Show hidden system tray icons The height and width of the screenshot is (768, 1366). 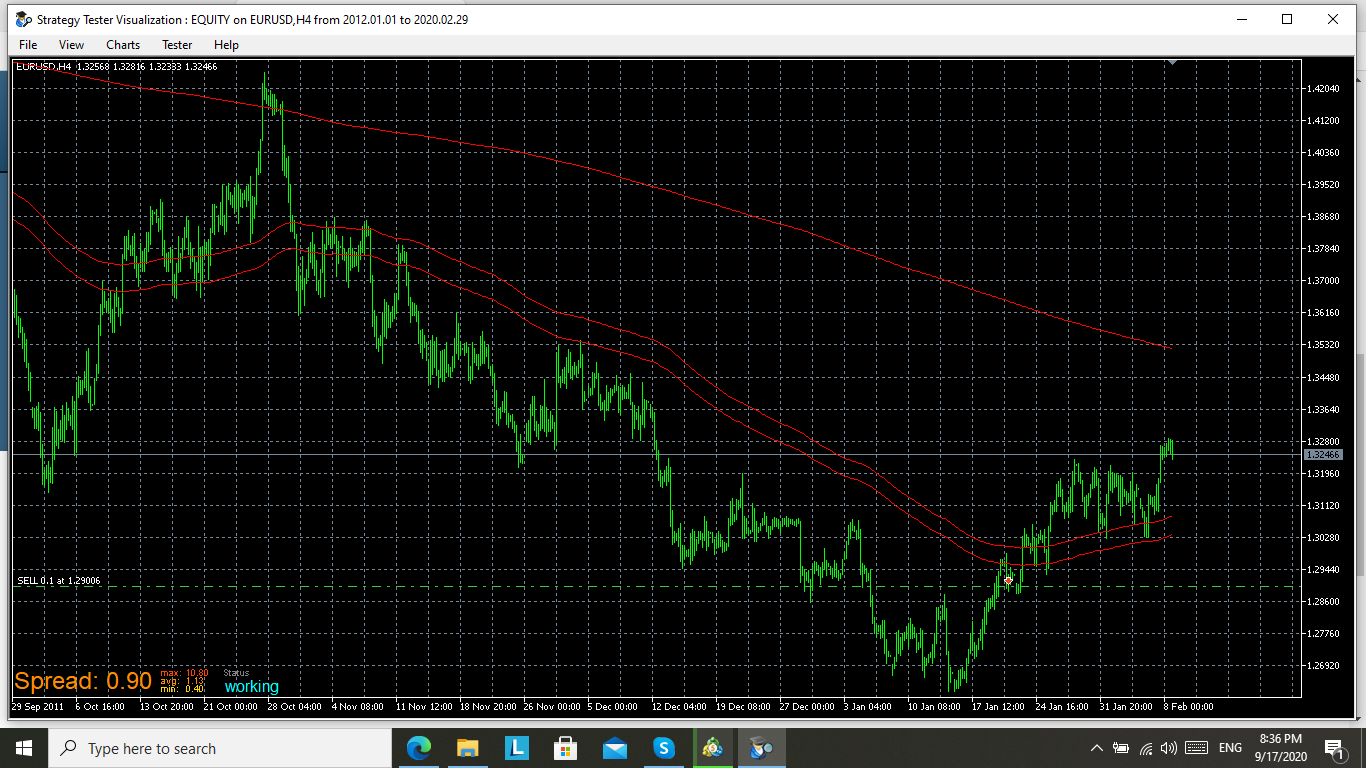coord(1097,748)
